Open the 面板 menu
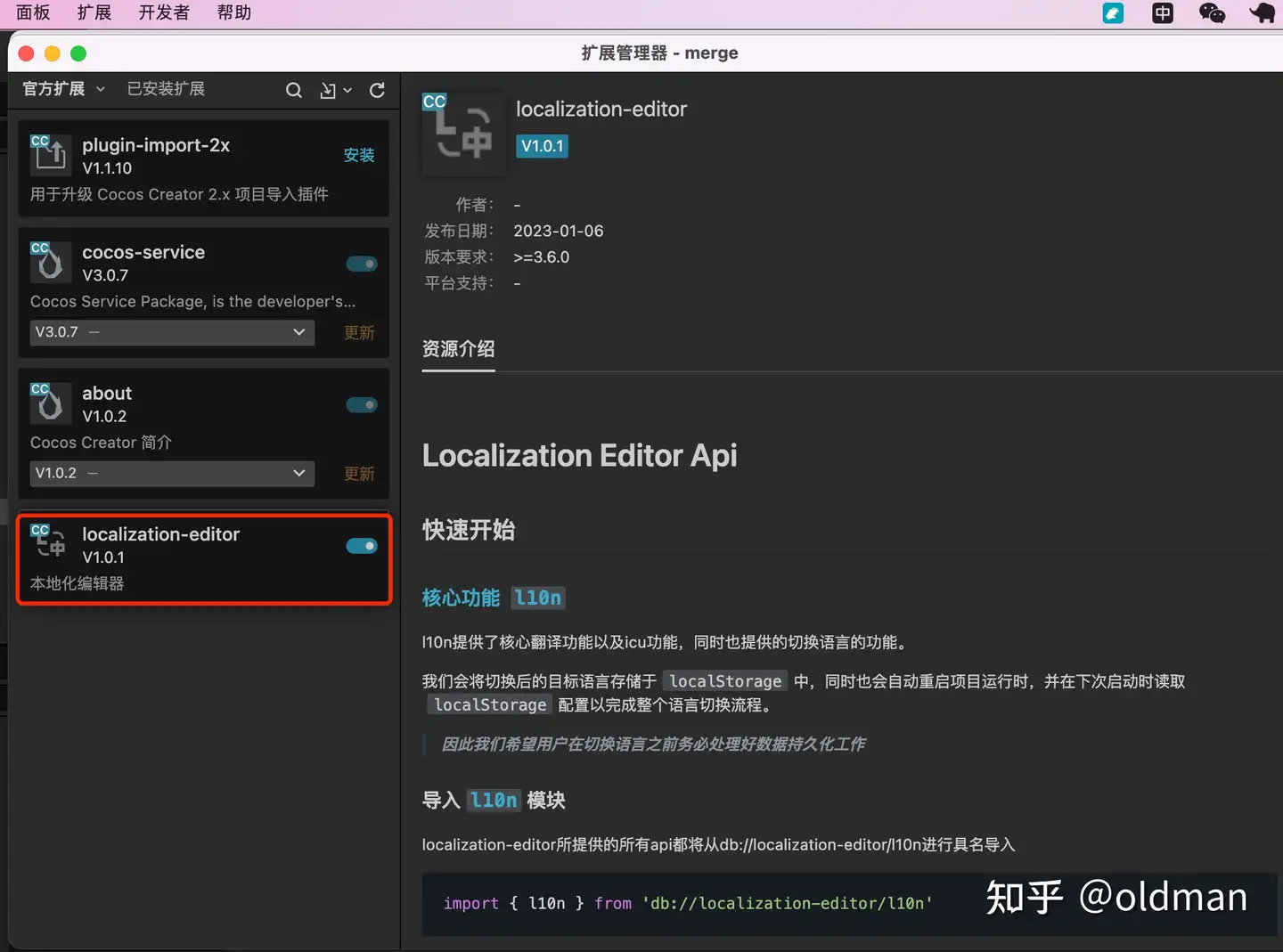This screenshot has width=1283, height=952. point(33,12)
